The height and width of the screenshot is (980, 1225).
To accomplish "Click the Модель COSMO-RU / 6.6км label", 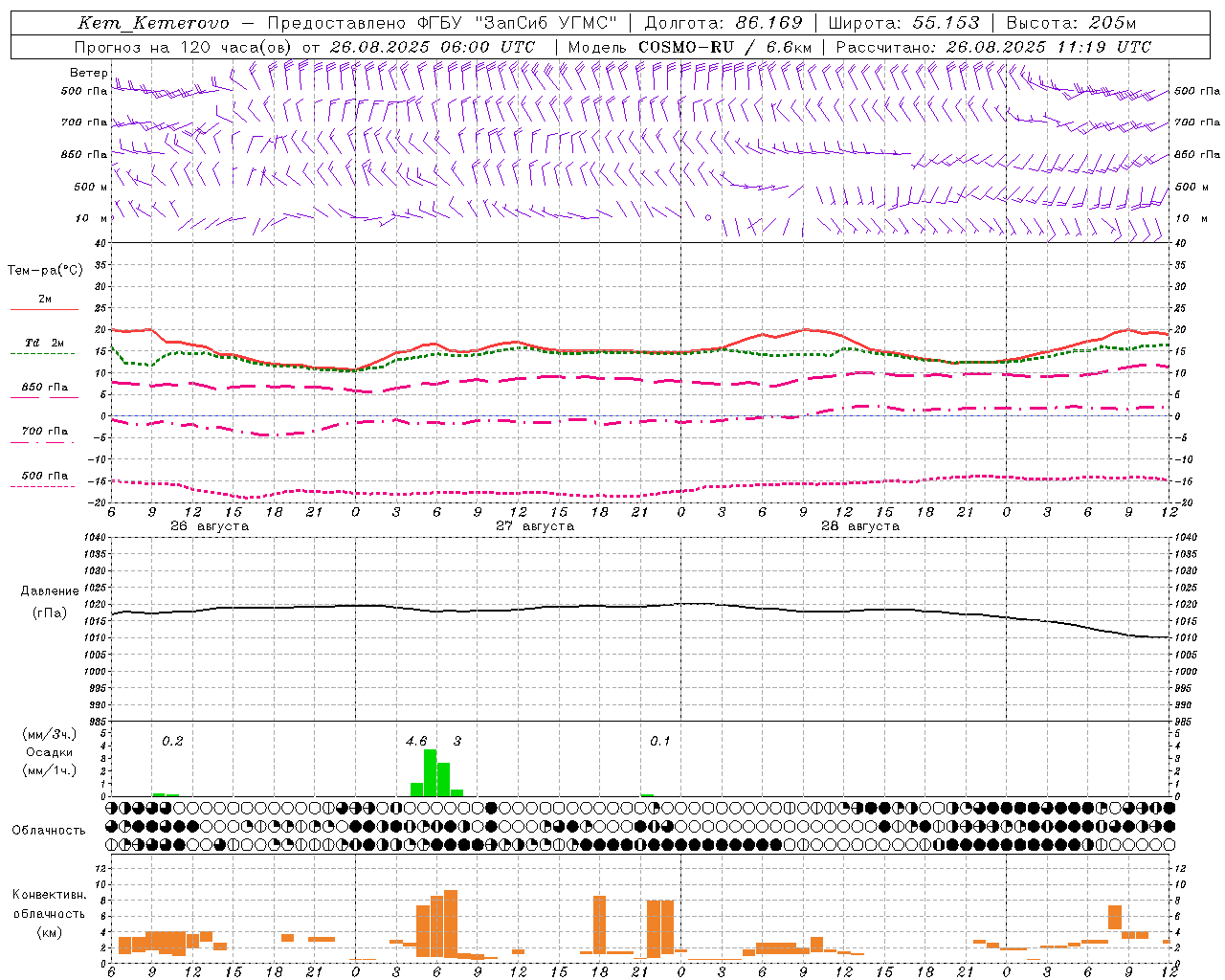I will [x=690, y=47].
